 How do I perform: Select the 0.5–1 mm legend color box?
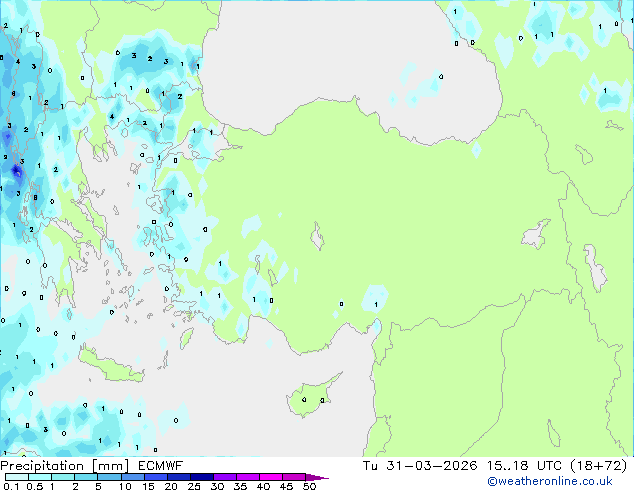(x=40, y=477)
